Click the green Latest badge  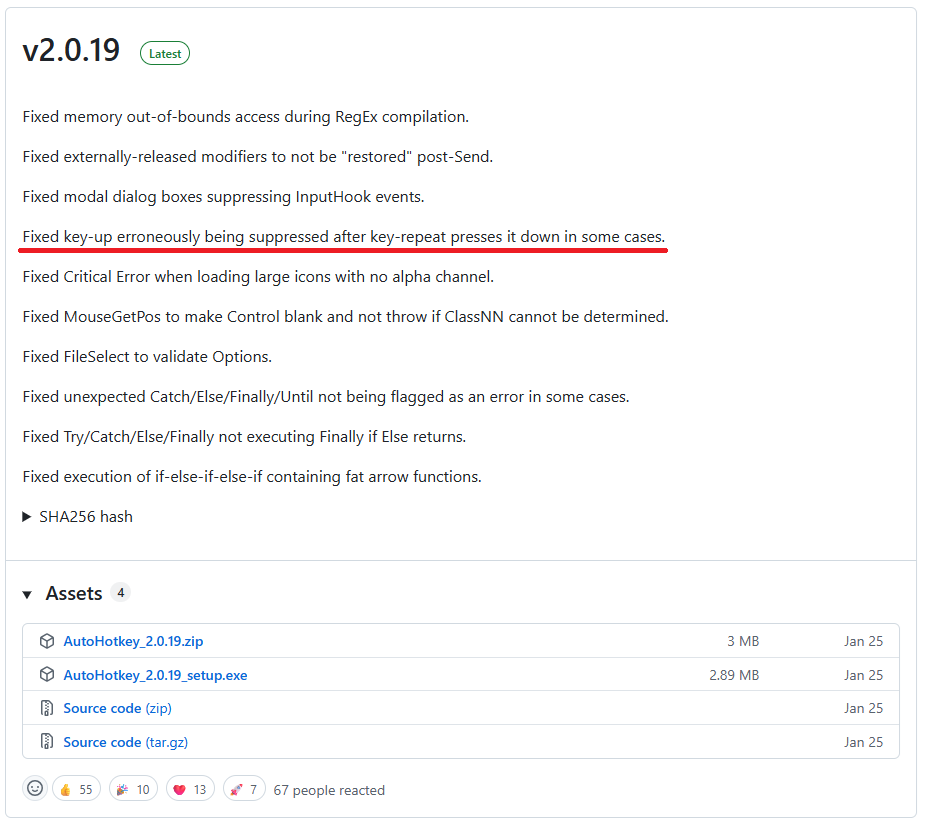(165, 53)
